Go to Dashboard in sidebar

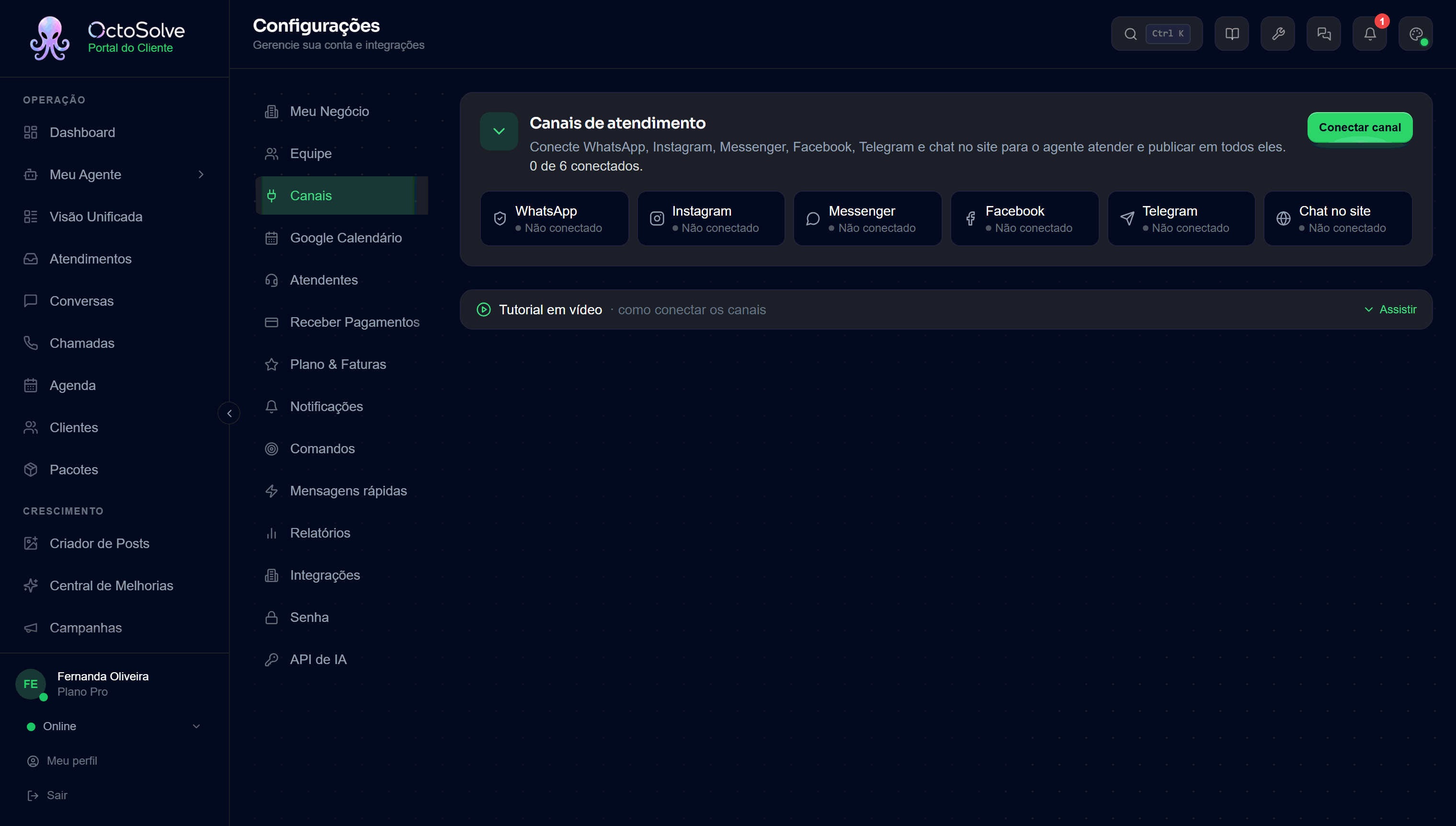pos(114,133)
